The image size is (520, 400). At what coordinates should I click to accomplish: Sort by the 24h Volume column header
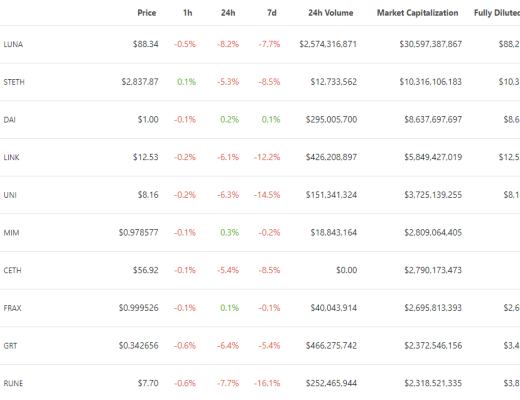331,13
